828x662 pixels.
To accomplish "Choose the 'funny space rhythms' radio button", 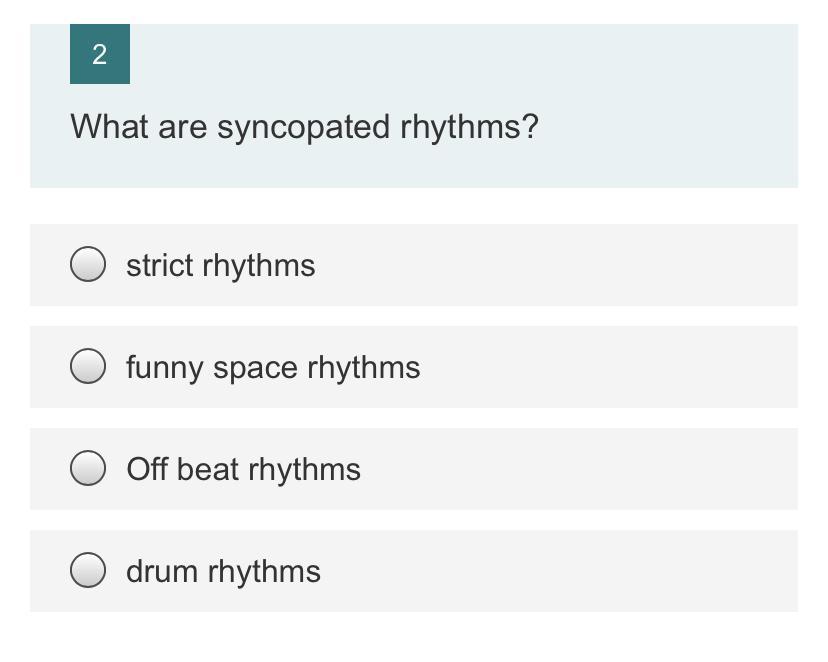I will (x=88, y=367).
